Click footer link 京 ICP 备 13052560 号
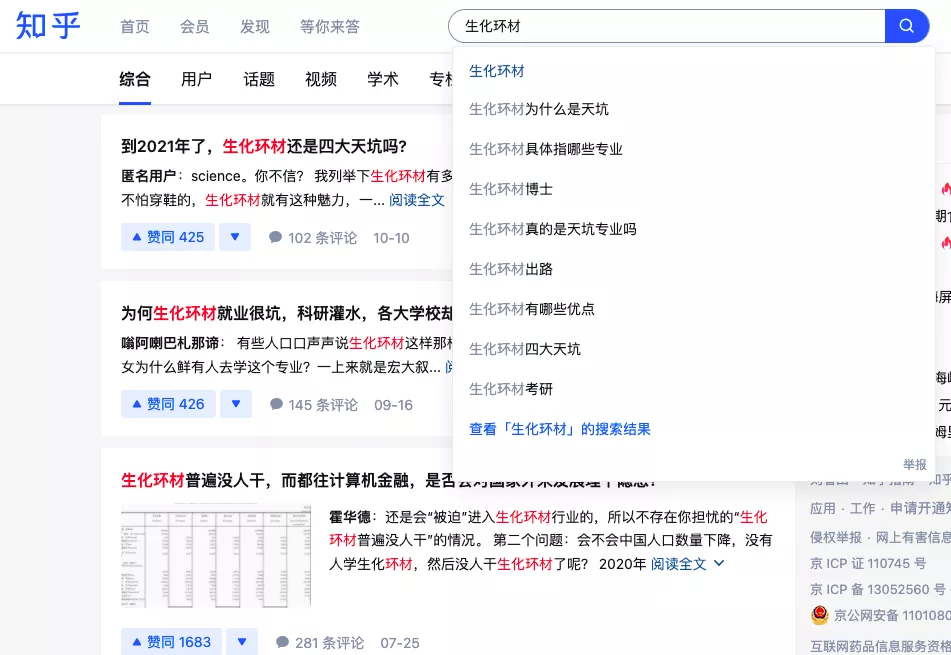The width and height of the screenshot is (951, 655). pos(878,590)
